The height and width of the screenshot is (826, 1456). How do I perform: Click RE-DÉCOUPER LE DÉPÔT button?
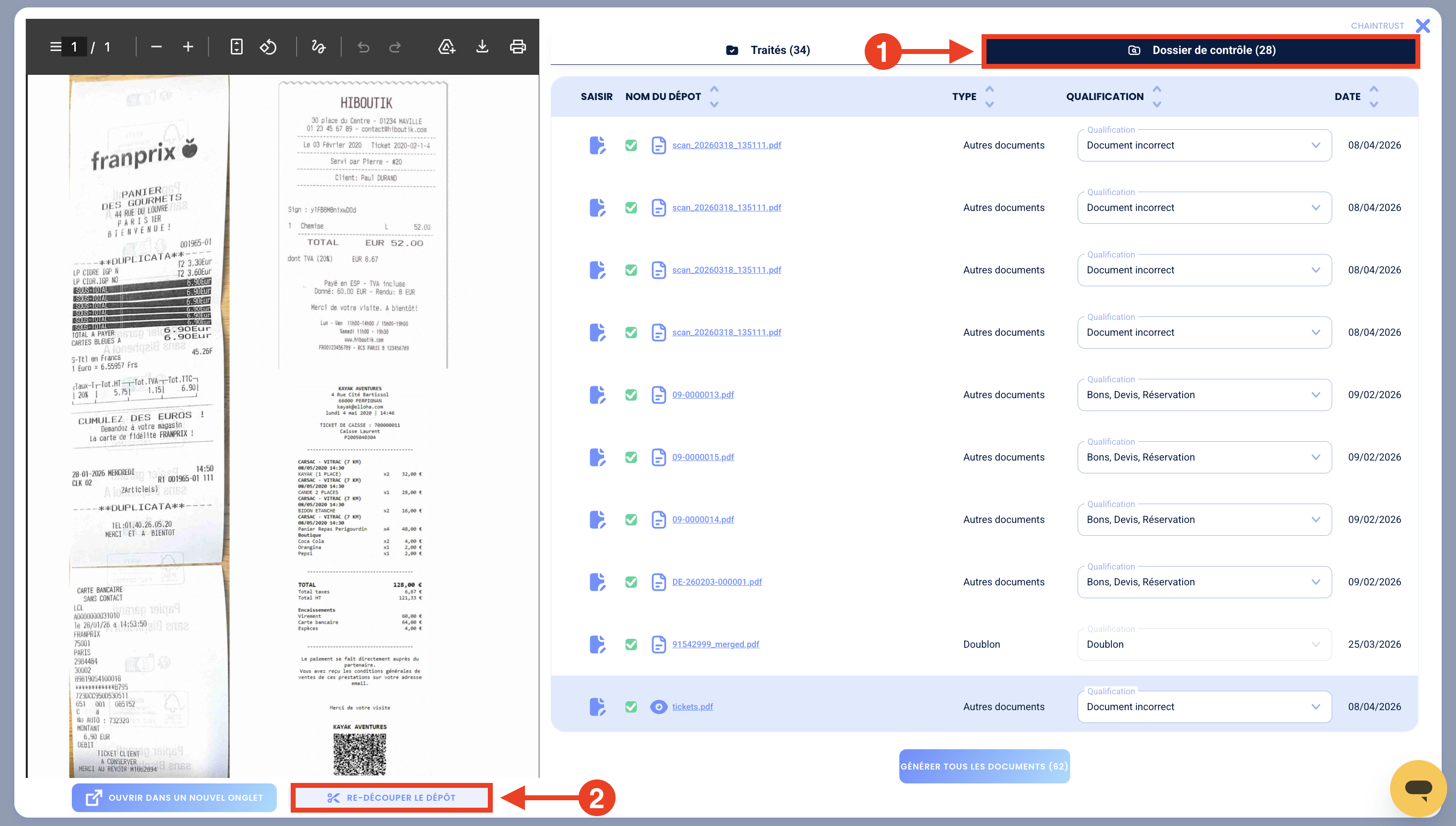(x=391, y=798)
